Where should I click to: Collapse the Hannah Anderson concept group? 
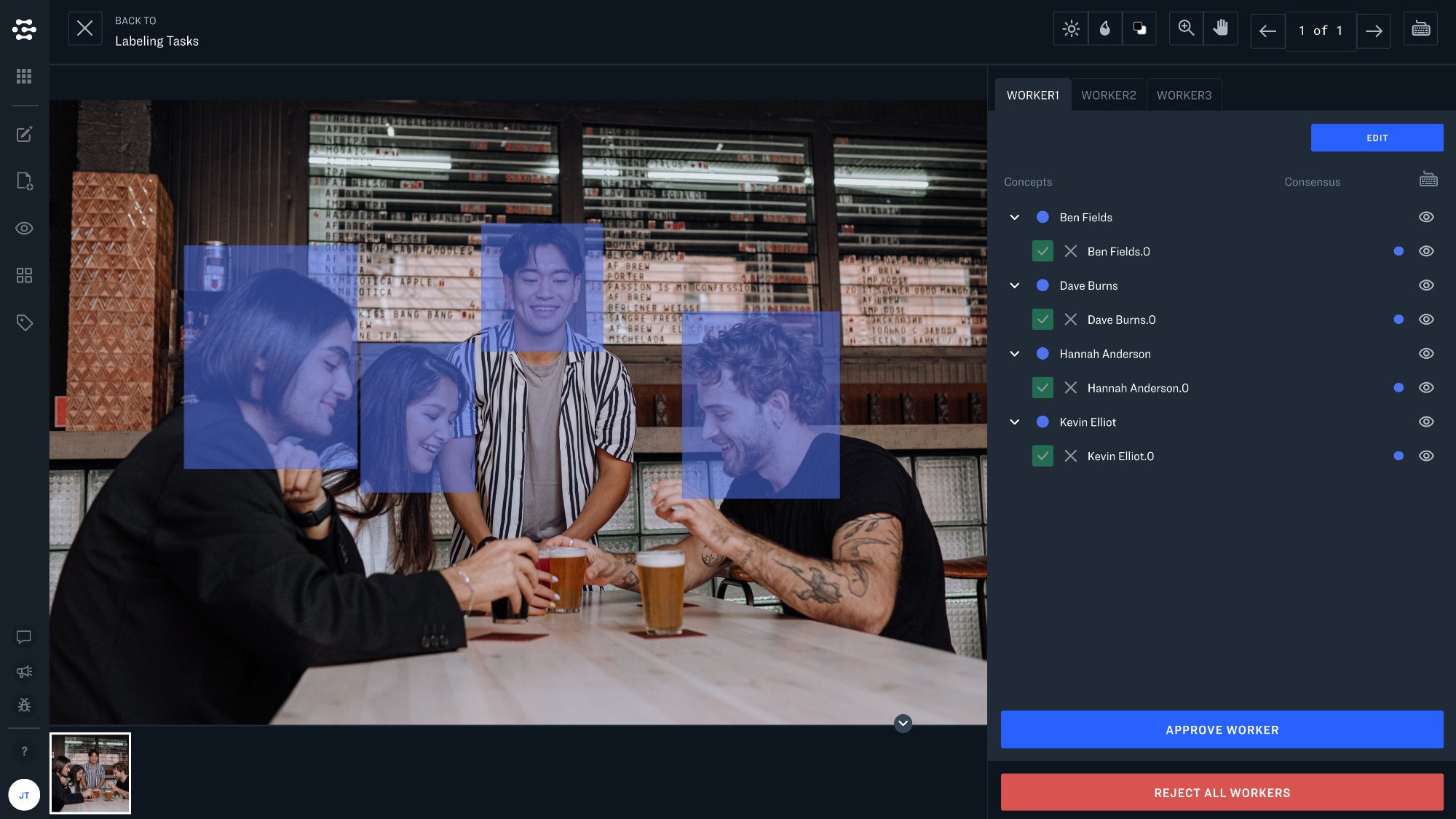coord(1014,354)
